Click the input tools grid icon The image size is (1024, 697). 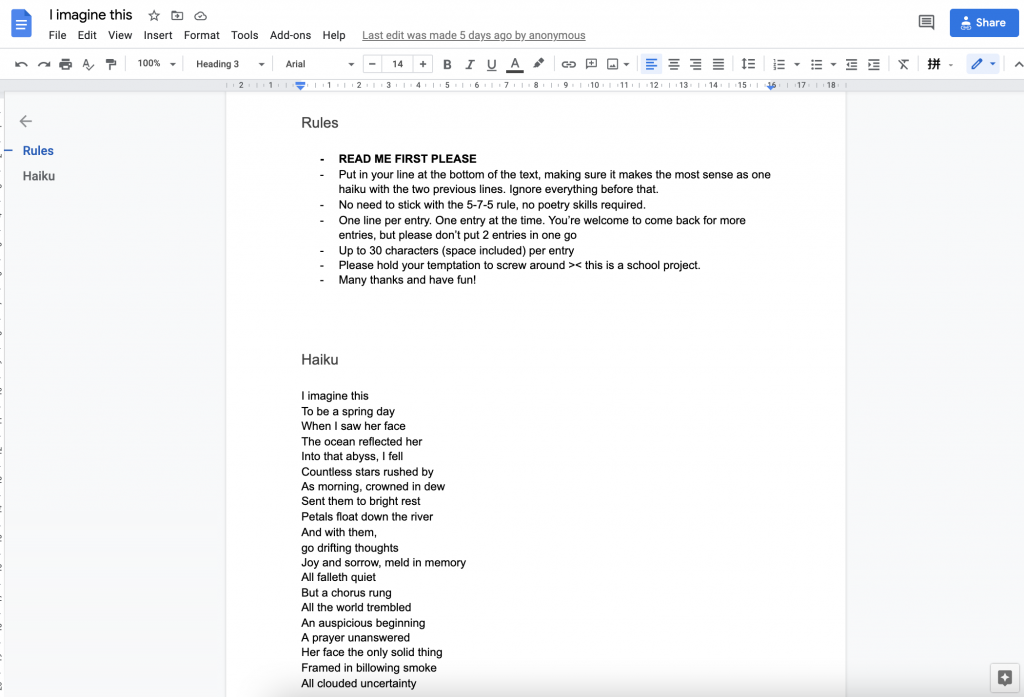pyautogui.click(x=934, y=64)
